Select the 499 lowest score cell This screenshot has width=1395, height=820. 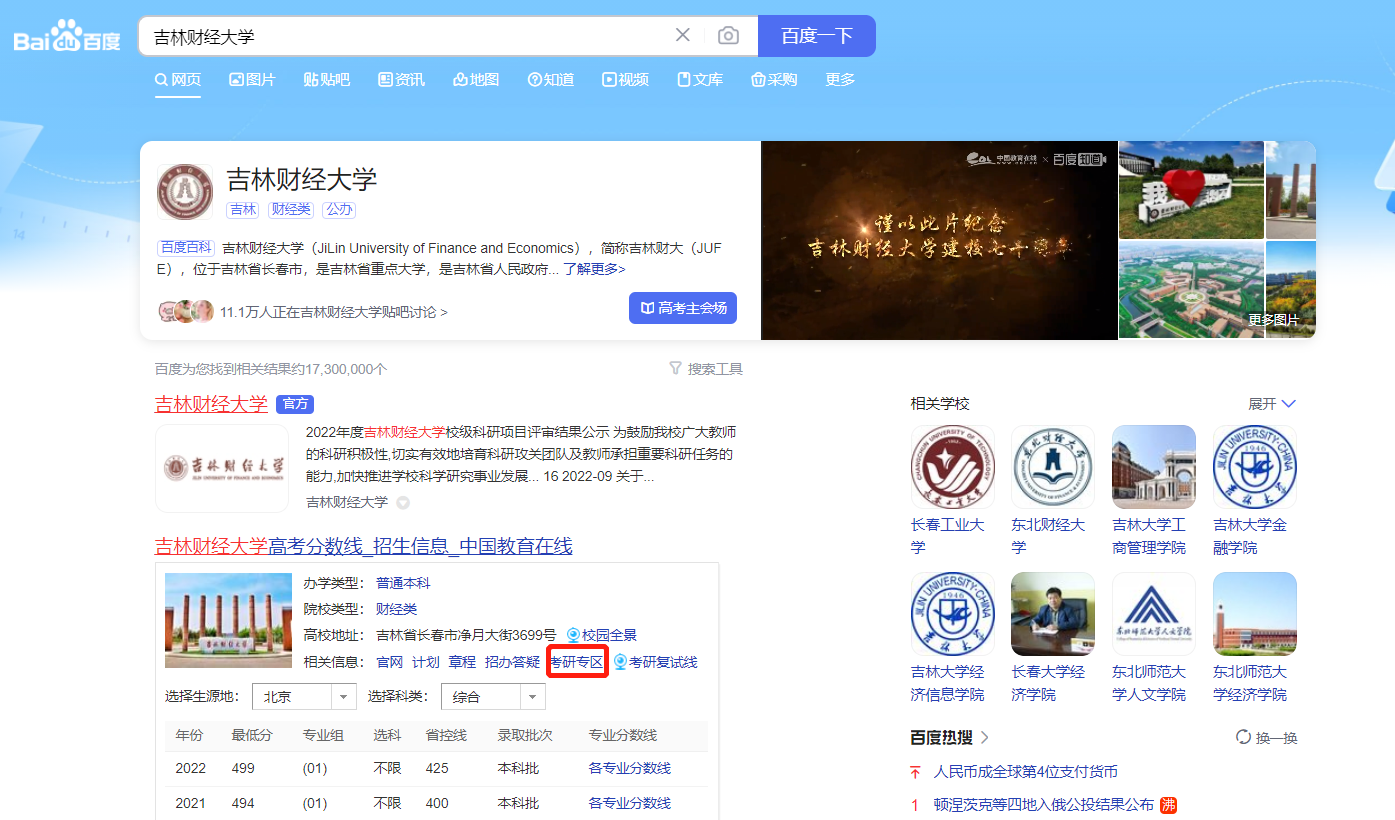point(243,768)
